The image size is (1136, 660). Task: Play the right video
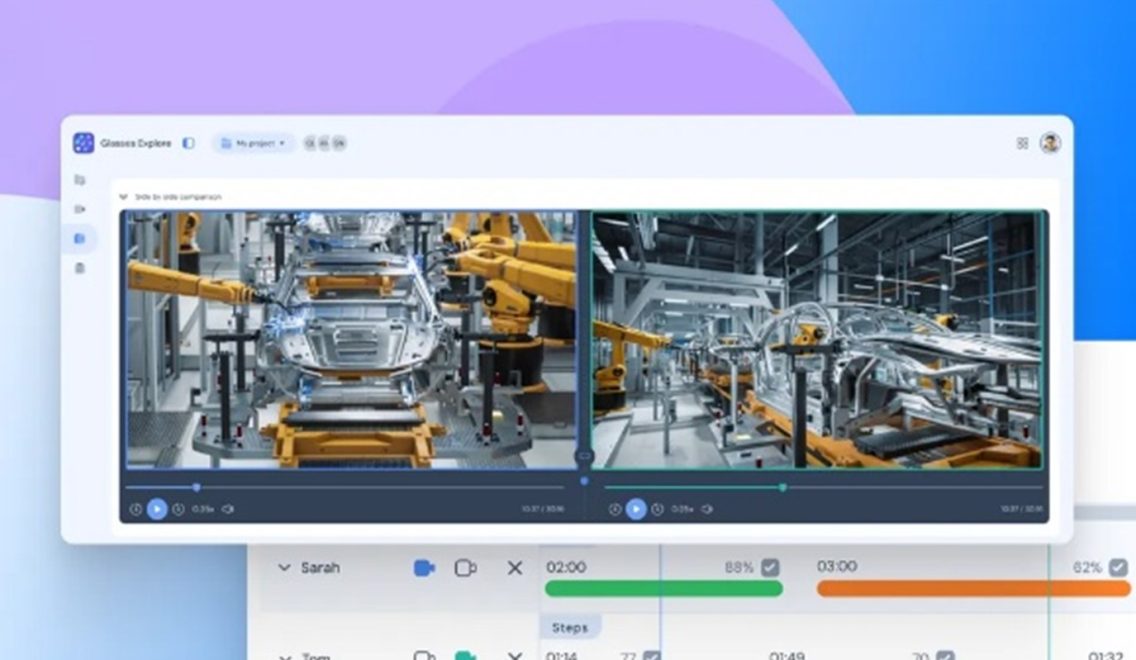click(x=636, y=509)
